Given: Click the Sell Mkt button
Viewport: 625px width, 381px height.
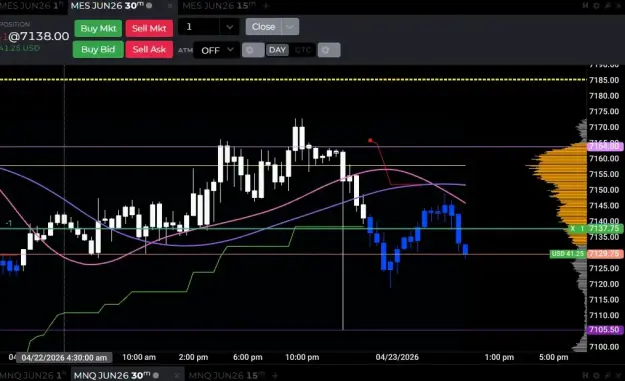Looking at the screenshot, I should pos(149,28).
